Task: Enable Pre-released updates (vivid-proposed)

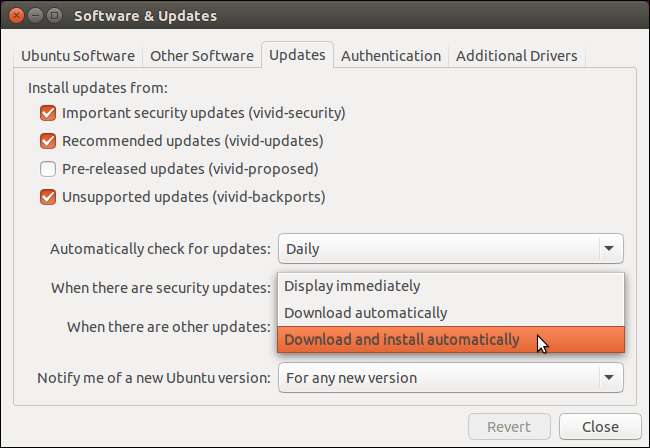Action: [48, 169]
